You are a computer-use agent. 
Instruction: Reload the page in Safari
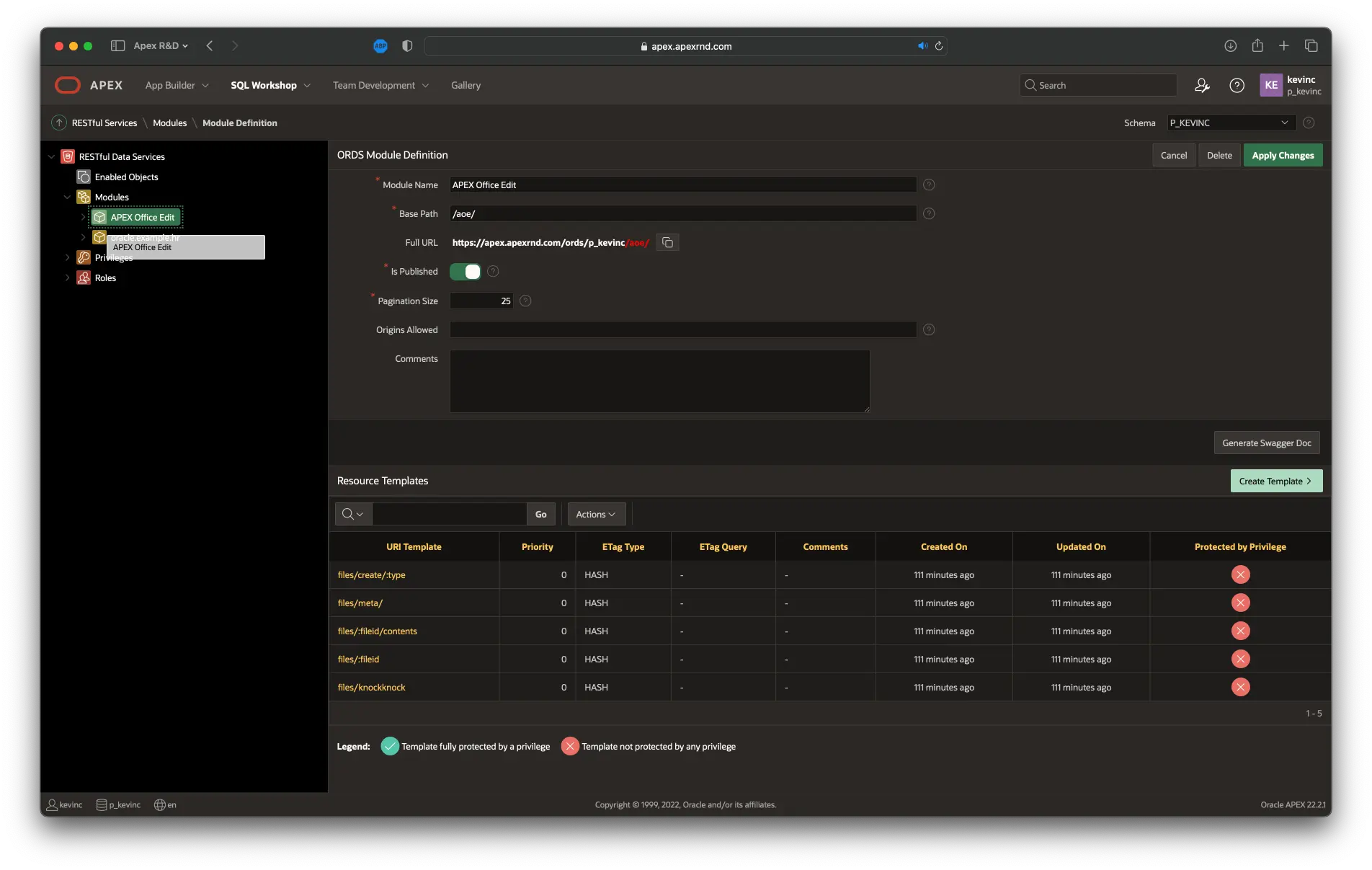tap(939, 46)
